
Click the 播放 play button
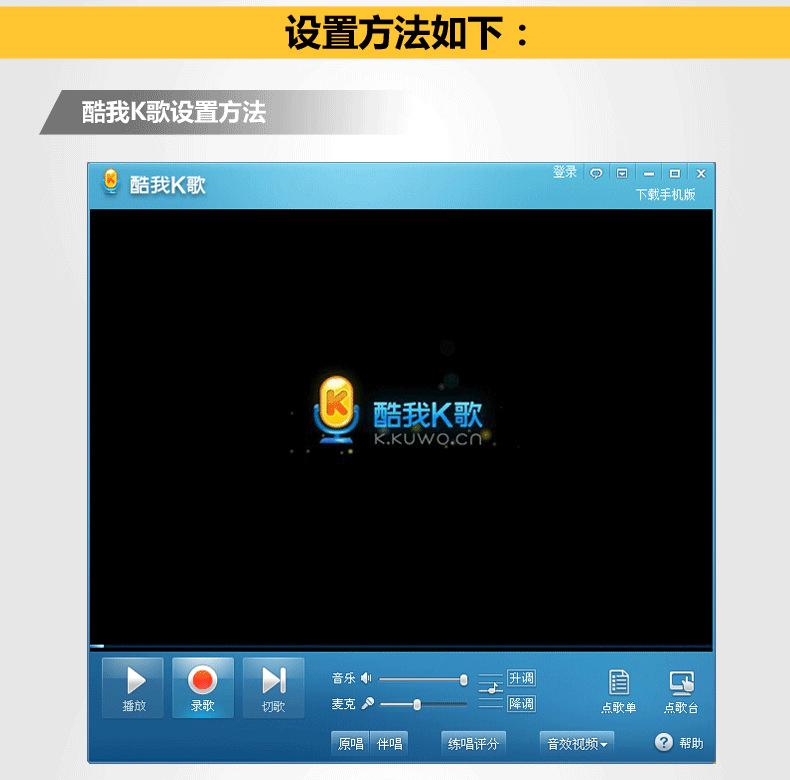point(133,687)
